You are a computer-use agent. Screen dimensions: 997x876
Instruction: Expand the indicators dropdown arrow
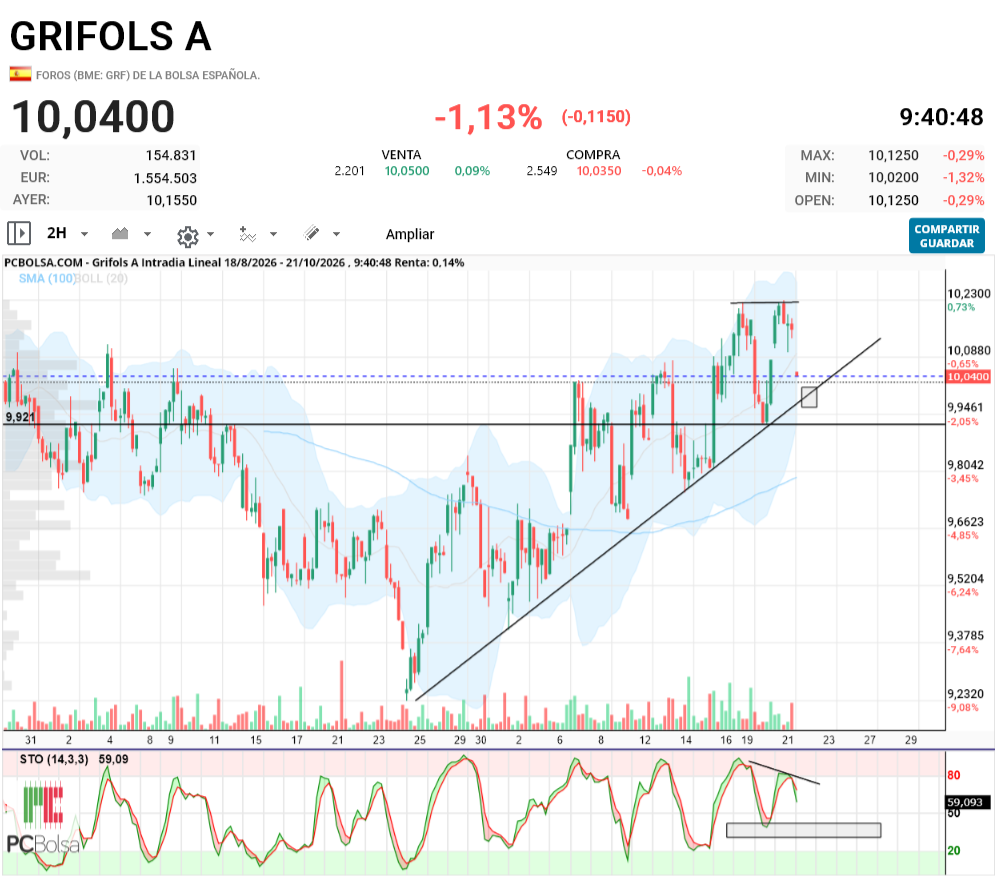[x=273, y=234]
